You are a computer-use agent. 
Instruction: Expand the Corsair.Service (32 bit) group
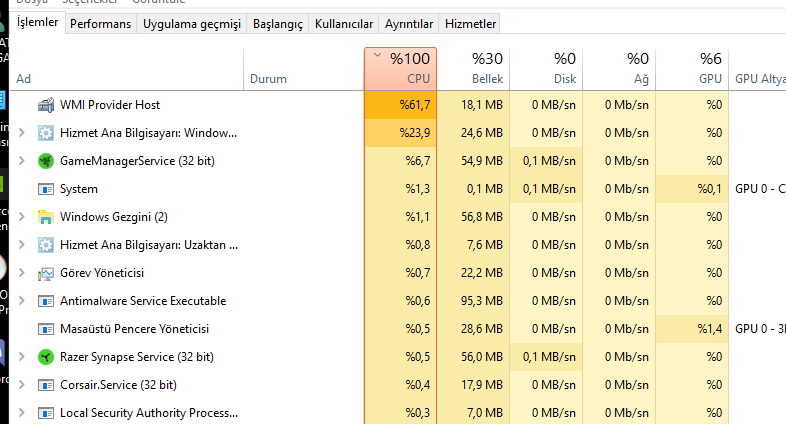[22, 385]
